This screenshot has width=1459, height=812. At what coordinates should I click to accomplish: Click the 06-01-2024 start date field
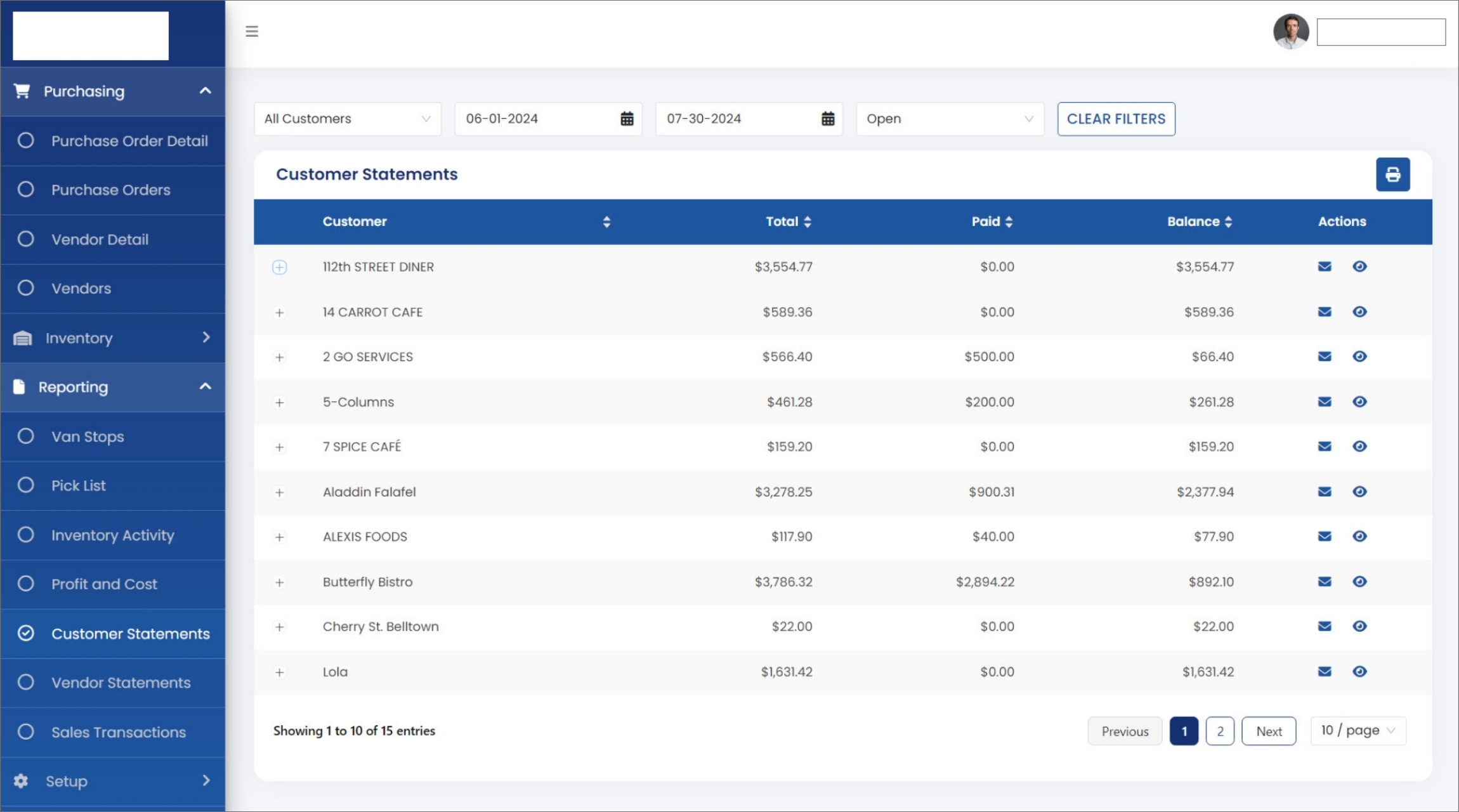(548, 119)
